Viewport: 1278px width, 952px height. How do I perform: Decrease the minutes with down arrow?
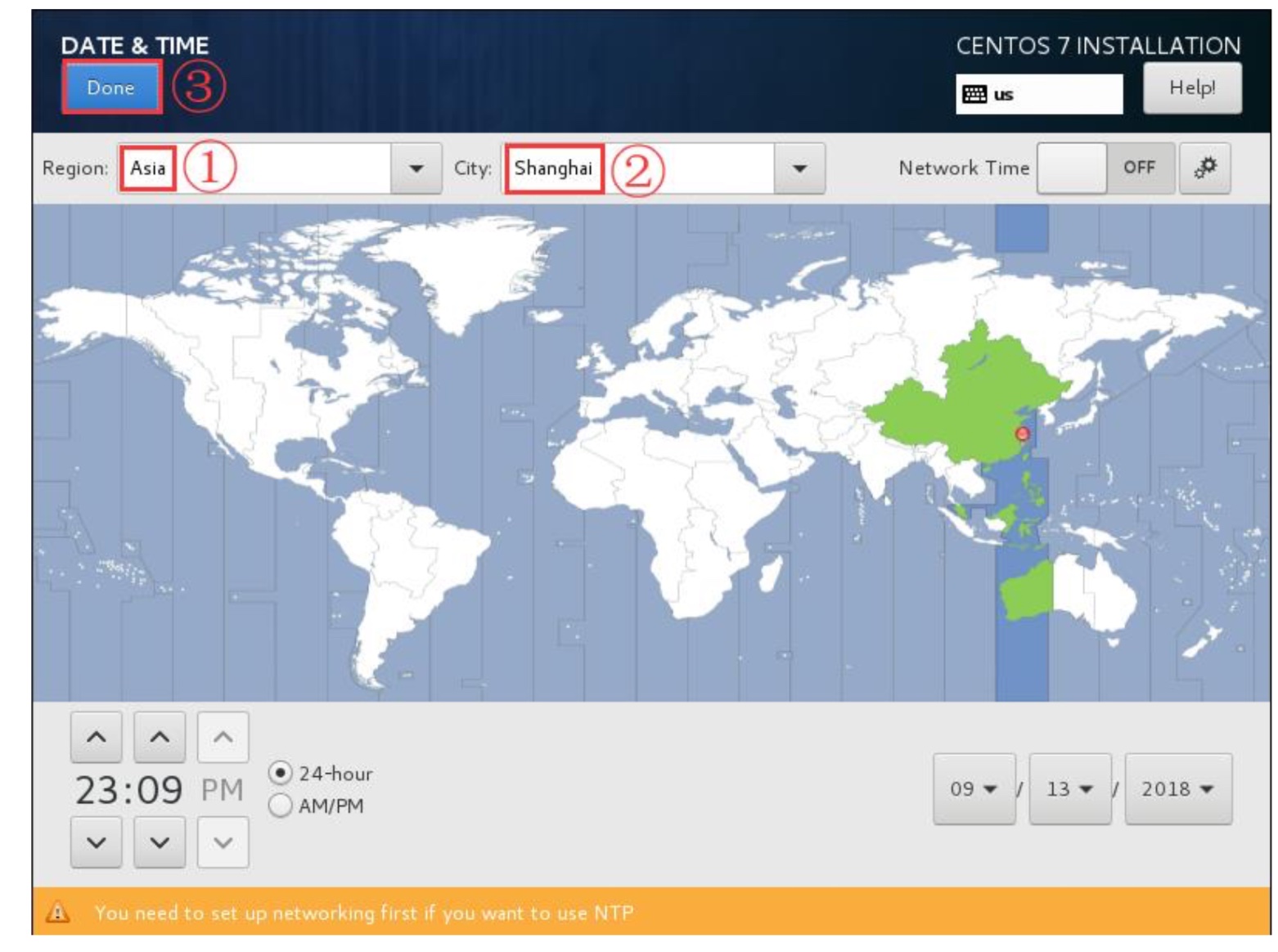[x=160, y=842]
